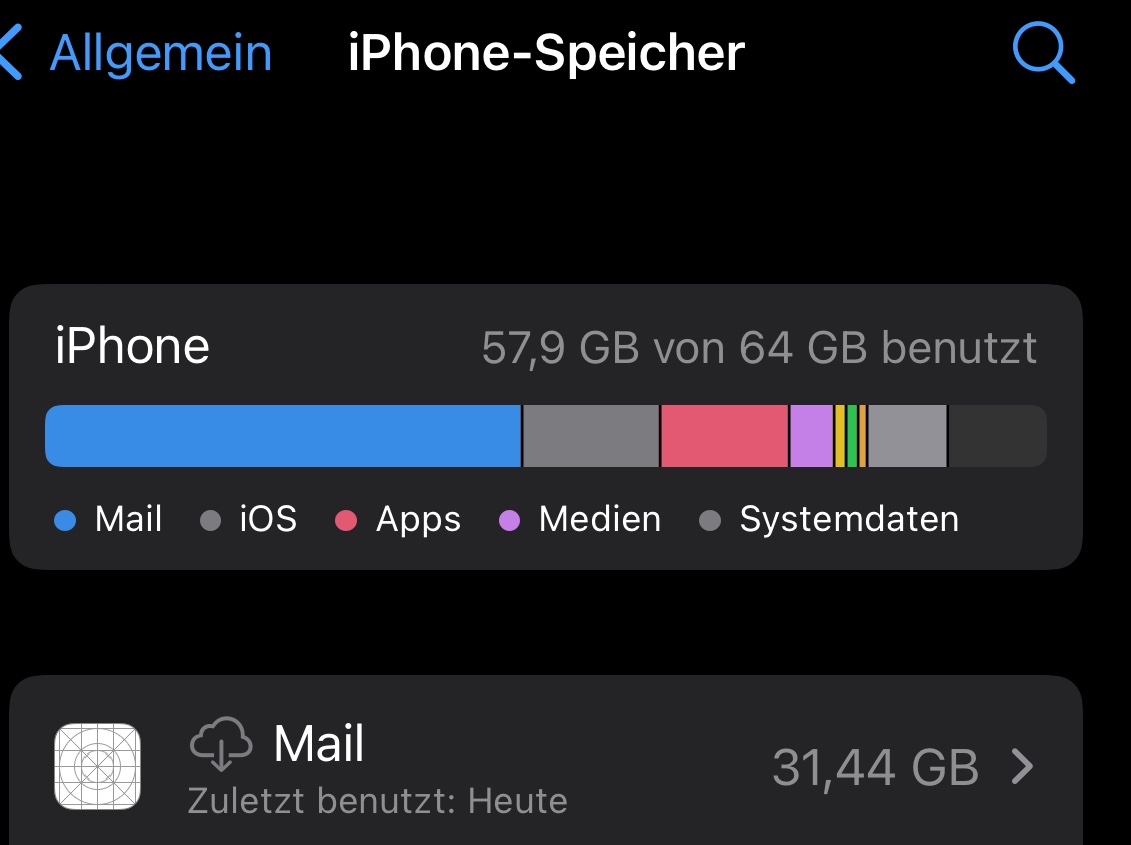Click the blue Mail segment of storage bar
This screenshot has height=845, width=1131.
[283, 436]
